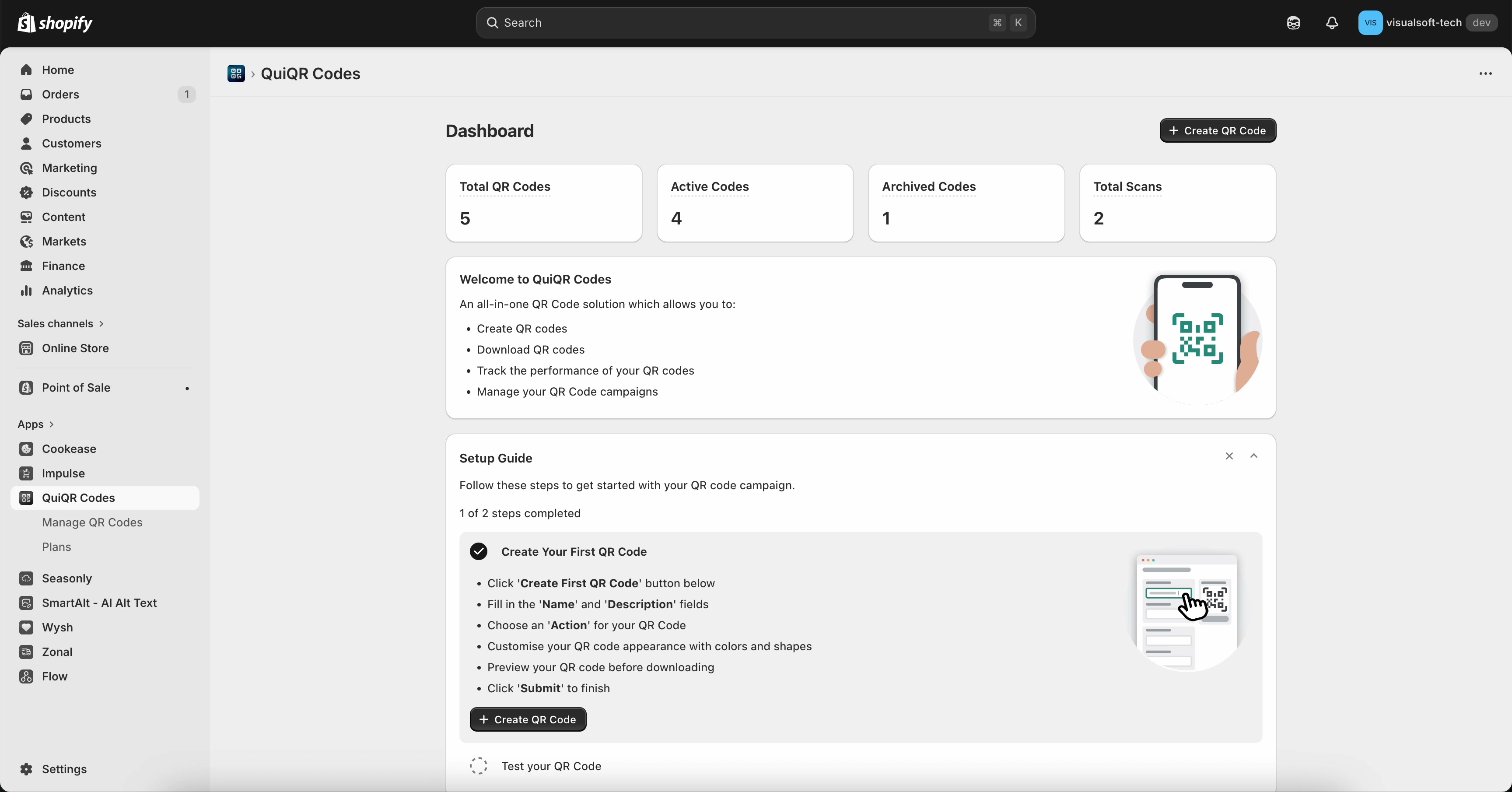Screen dimensions: 1512x792
Task: Click the Create QR Code button at top right
Action: tap(1218, 130)
